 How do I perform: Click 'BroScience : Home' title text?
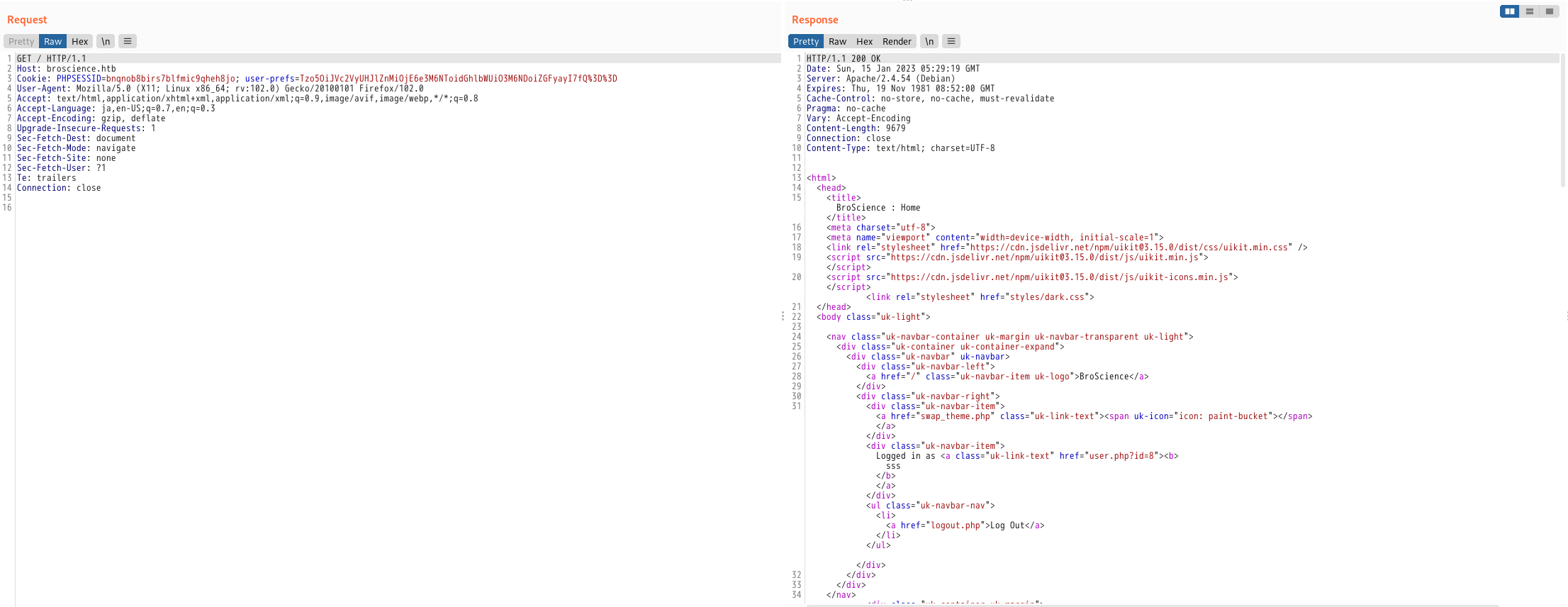[x=878, y=208]
